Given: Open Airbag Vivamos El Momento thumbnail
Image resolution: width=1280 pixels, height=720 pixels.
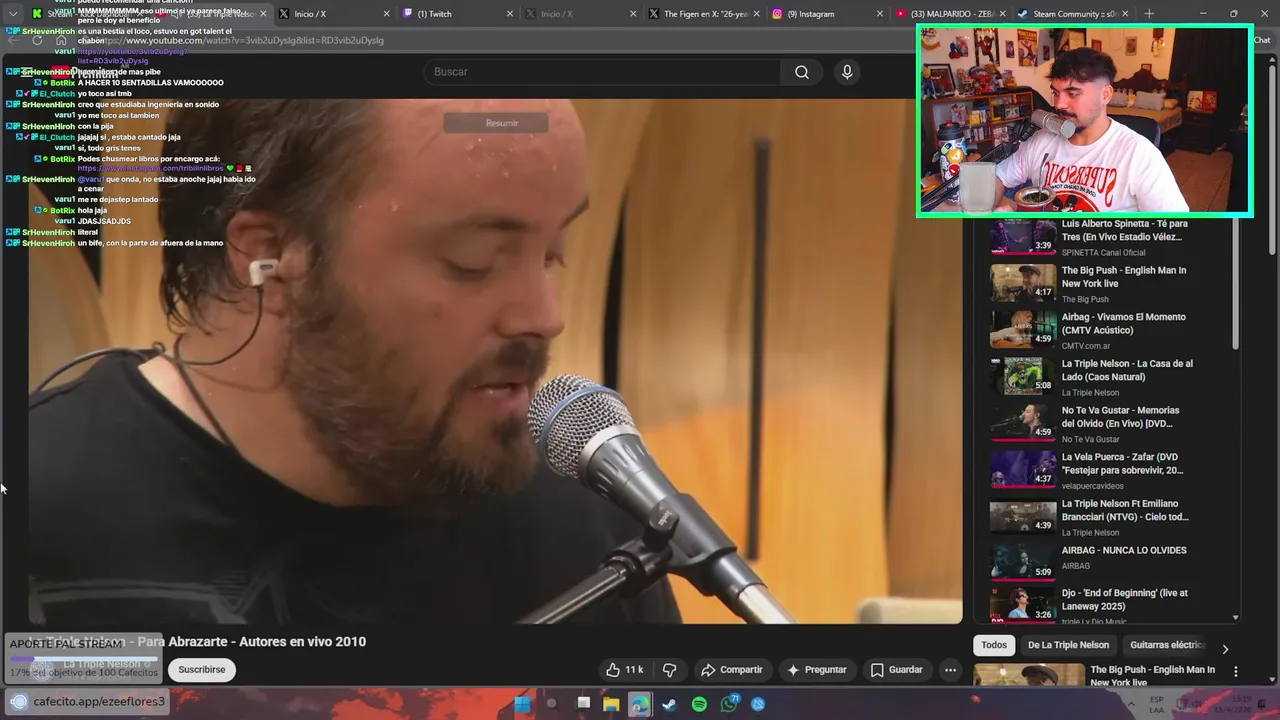Looking at the screenshot, I should (1023, 329).
